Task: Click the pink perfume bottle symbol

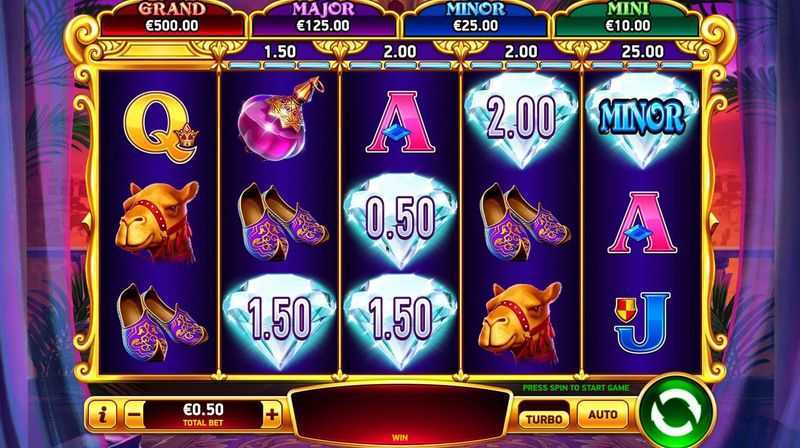Action: point(281,119)
